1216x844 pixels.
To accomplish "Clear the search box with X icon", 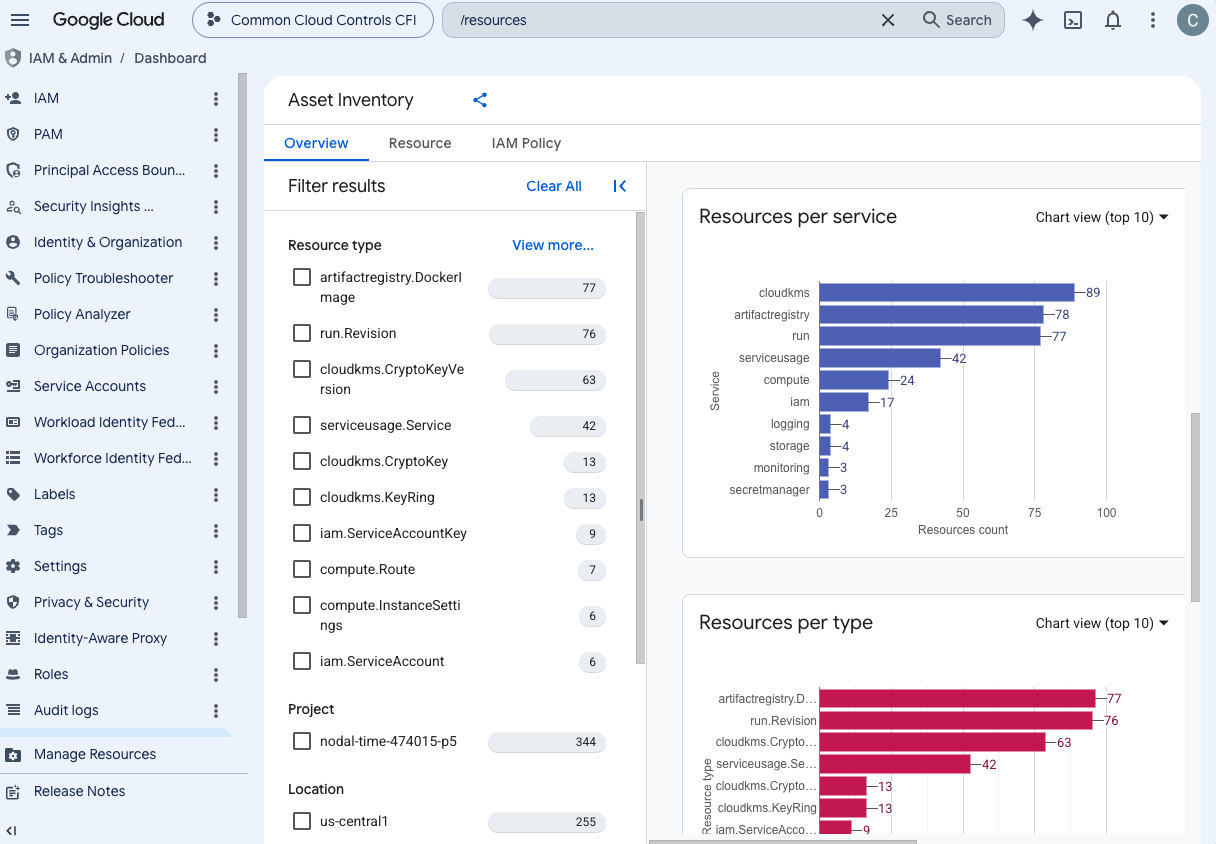I will [887, 20].
